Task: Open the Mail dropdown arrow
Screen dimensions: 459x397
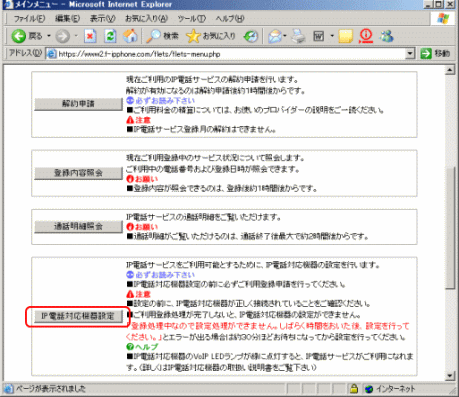Action: (285, 36)
